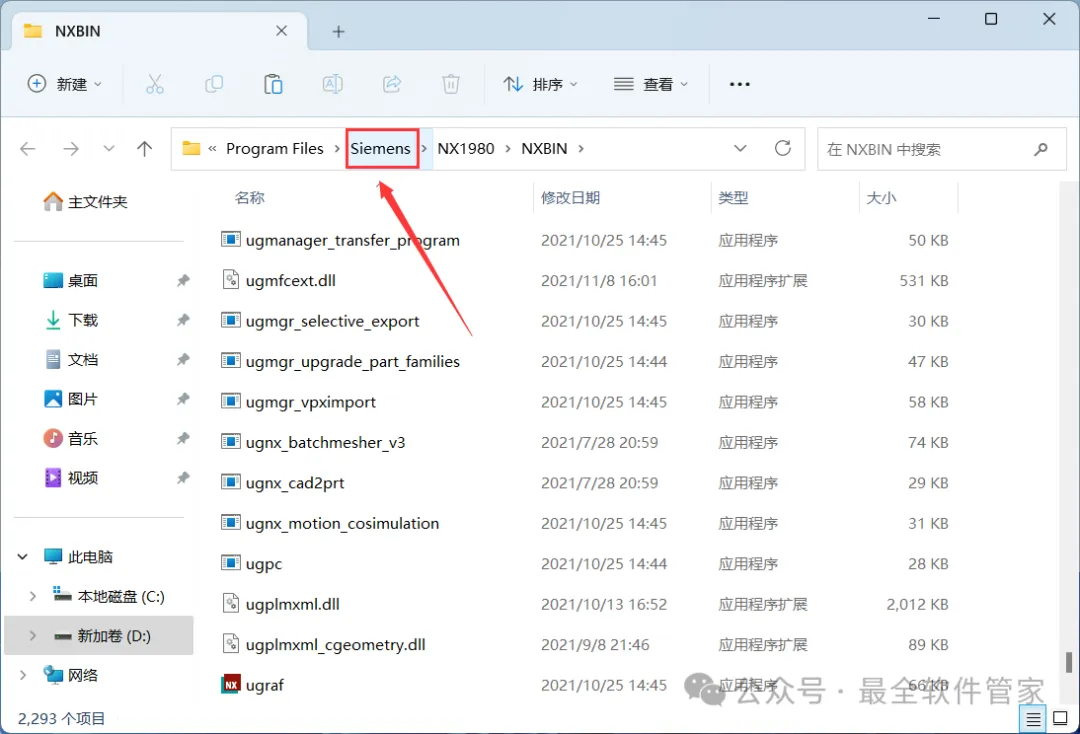Screen dimensions: 1080x734
Task: Open the new tab plus button
Action: pos(338,32)
